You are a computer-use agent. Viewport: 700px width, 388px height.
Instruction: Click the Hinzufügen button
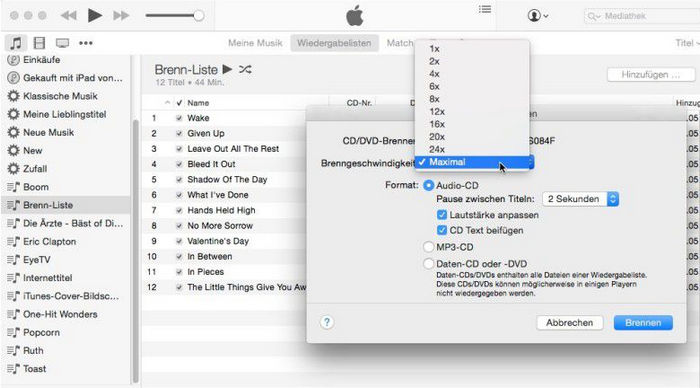[650, 75]
